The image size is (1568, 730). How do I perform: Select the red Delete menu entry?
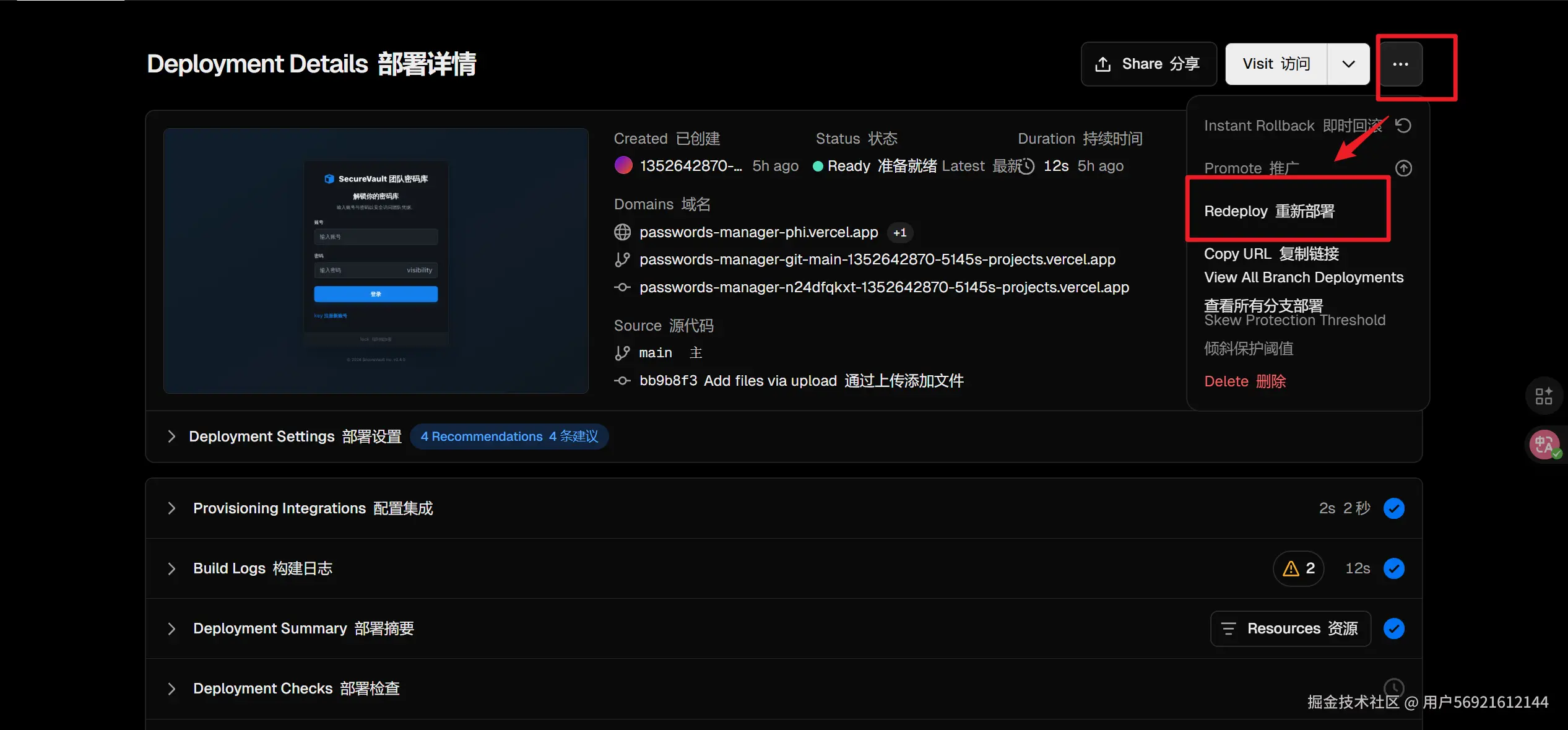coord(1244,381)
